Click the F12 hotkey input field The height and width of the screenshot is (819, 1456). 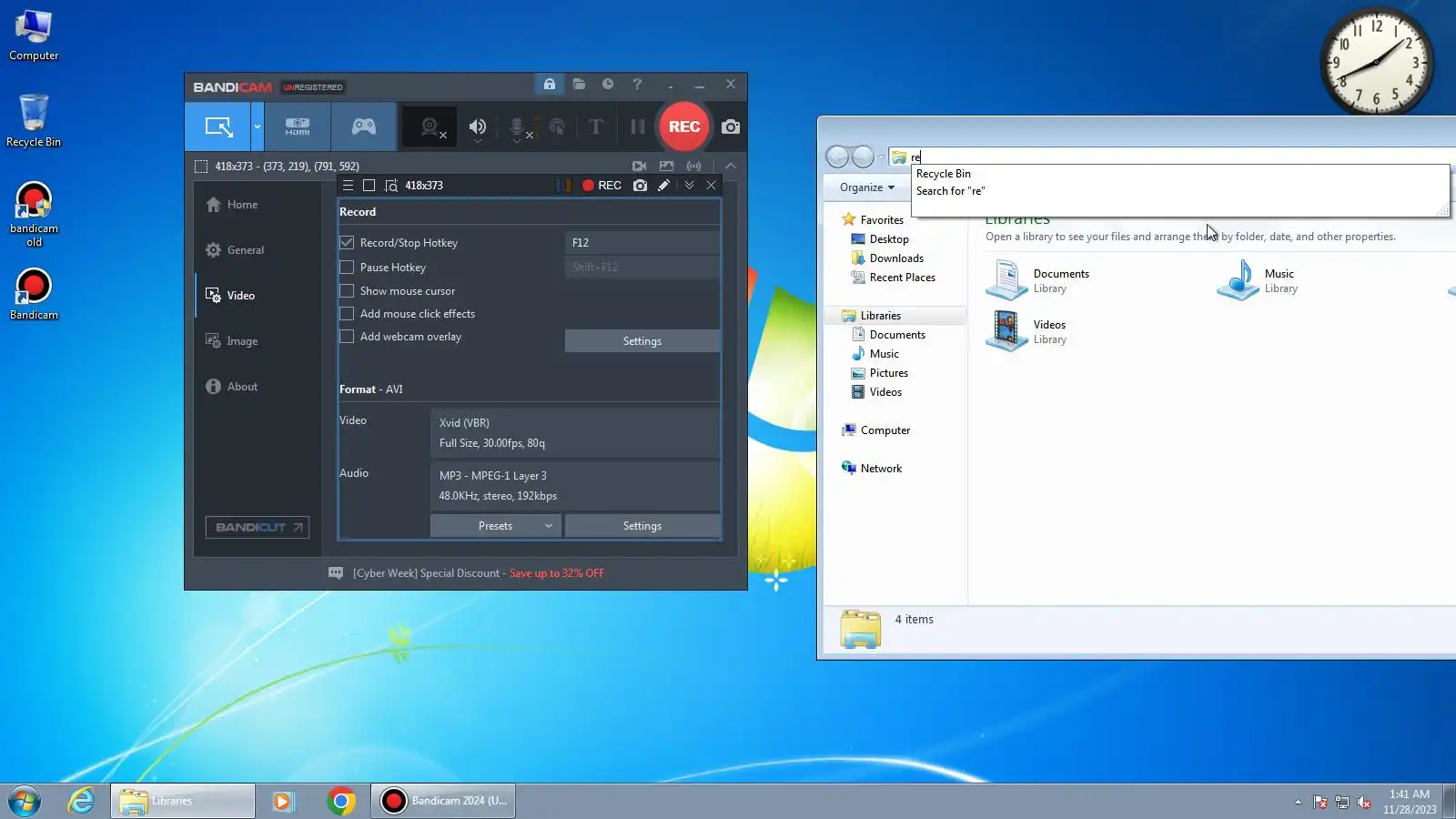[642, 243]
